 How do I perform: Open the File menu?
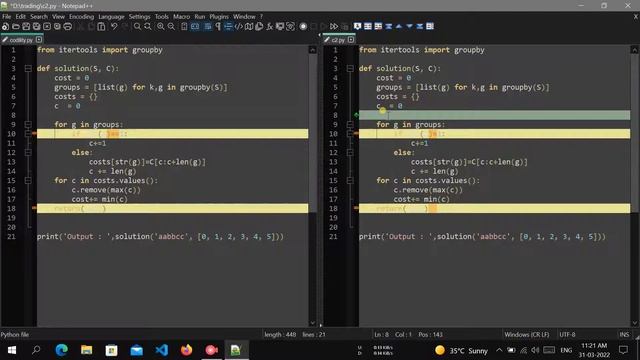point(7,17)
